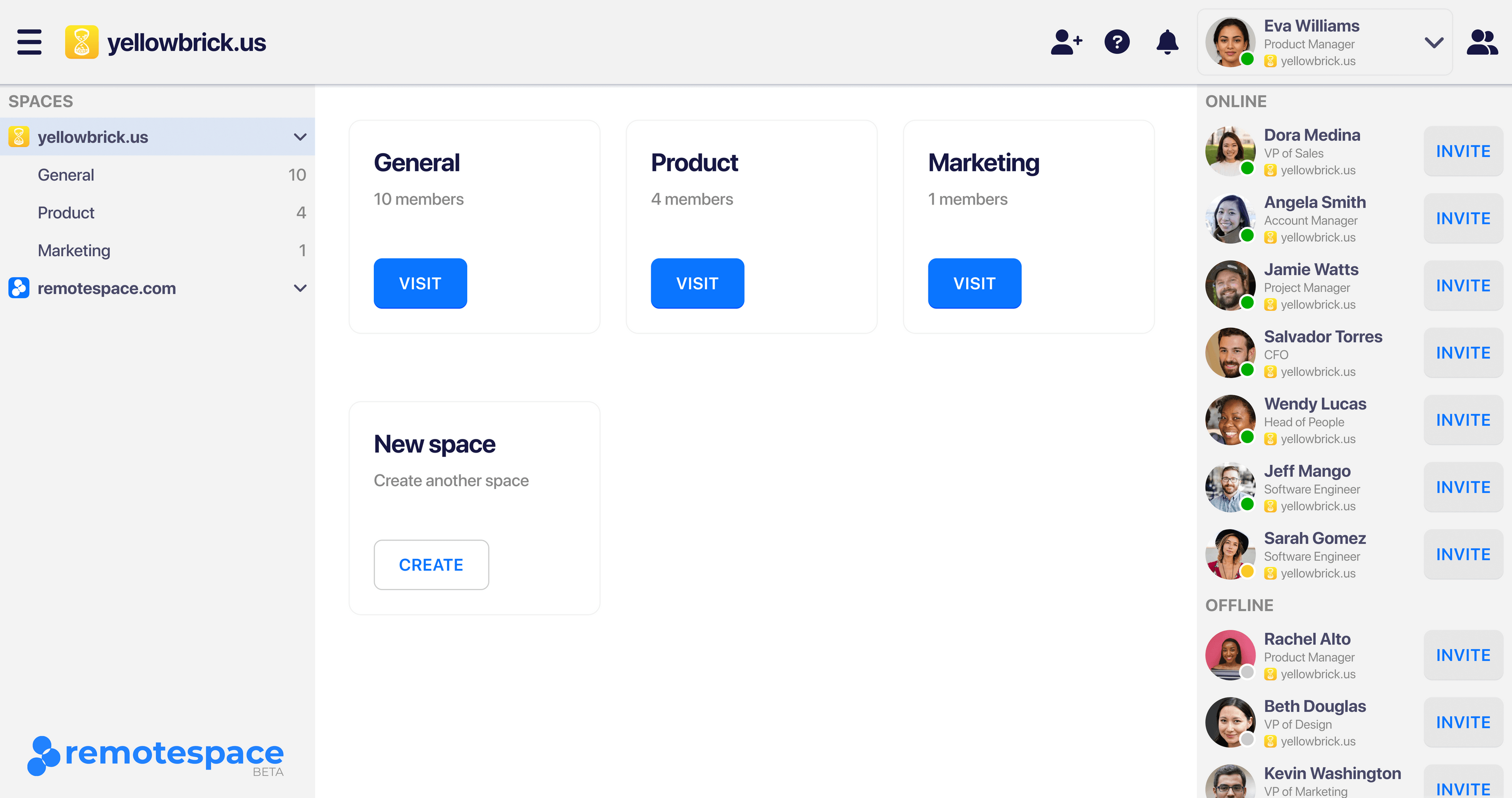Viewport: 1512px width, 798px height.
Task: Open Eva Williams profile avatar
Action: [x=1230, y=42]
